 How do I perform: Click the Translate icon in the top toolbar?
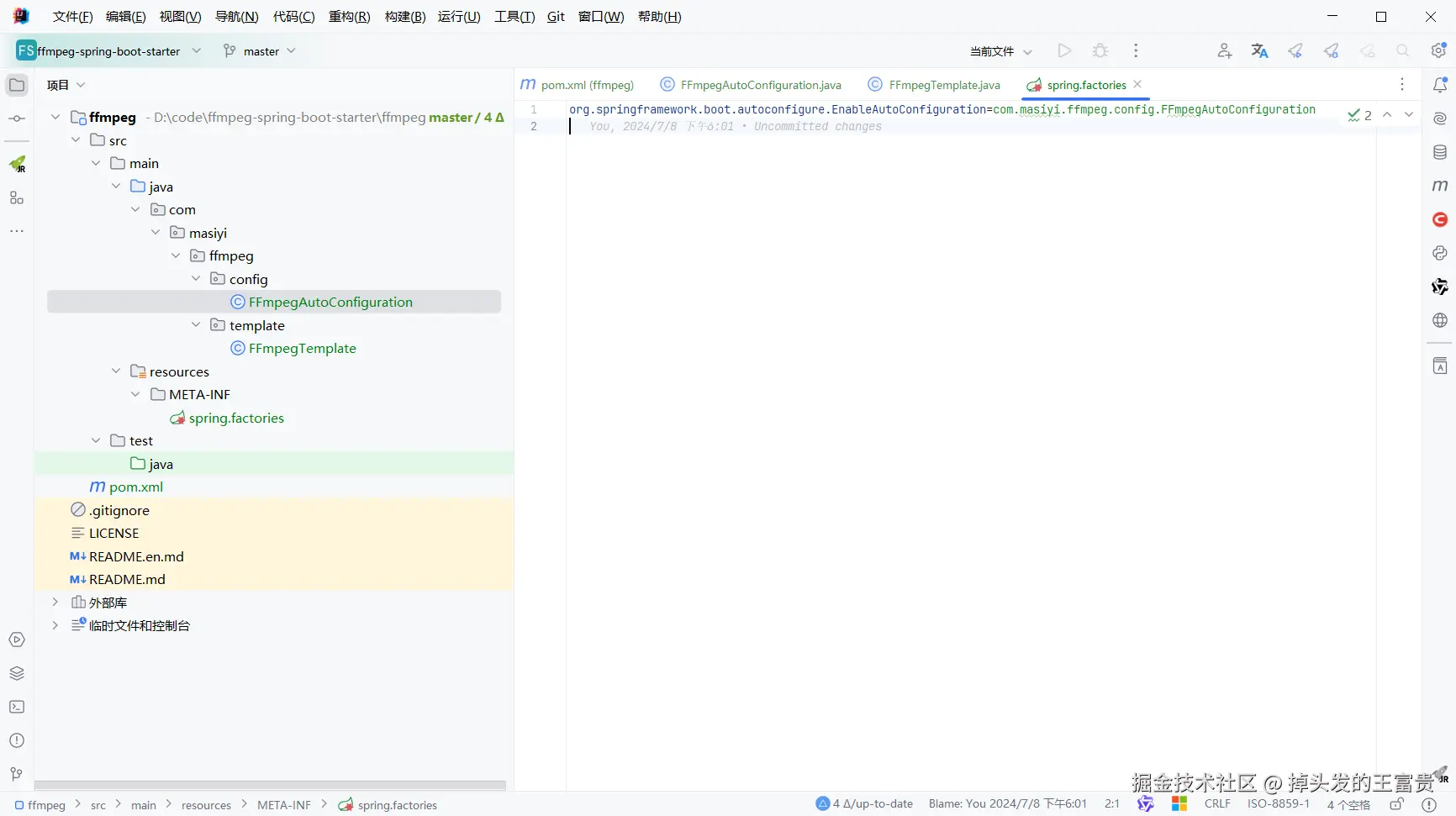(1259, 51)
